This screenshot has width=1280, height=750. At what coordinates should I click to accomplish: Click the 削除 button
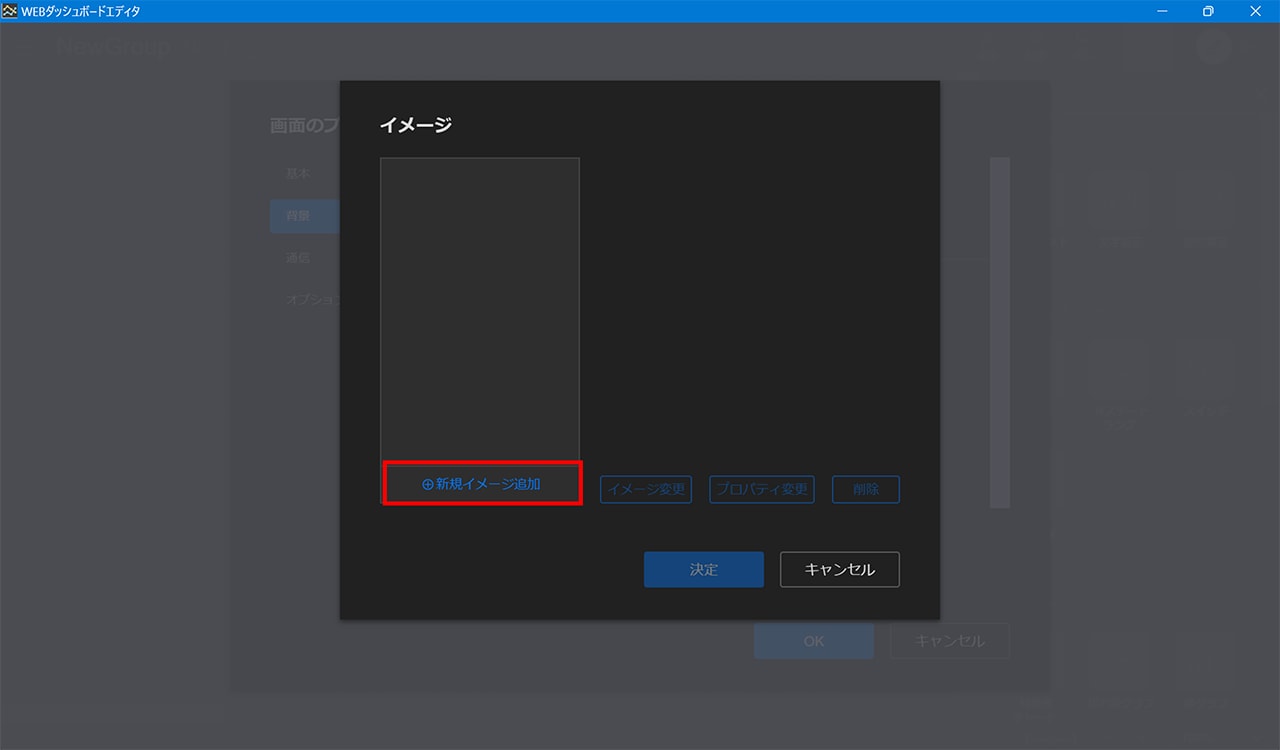click(865, 489)
